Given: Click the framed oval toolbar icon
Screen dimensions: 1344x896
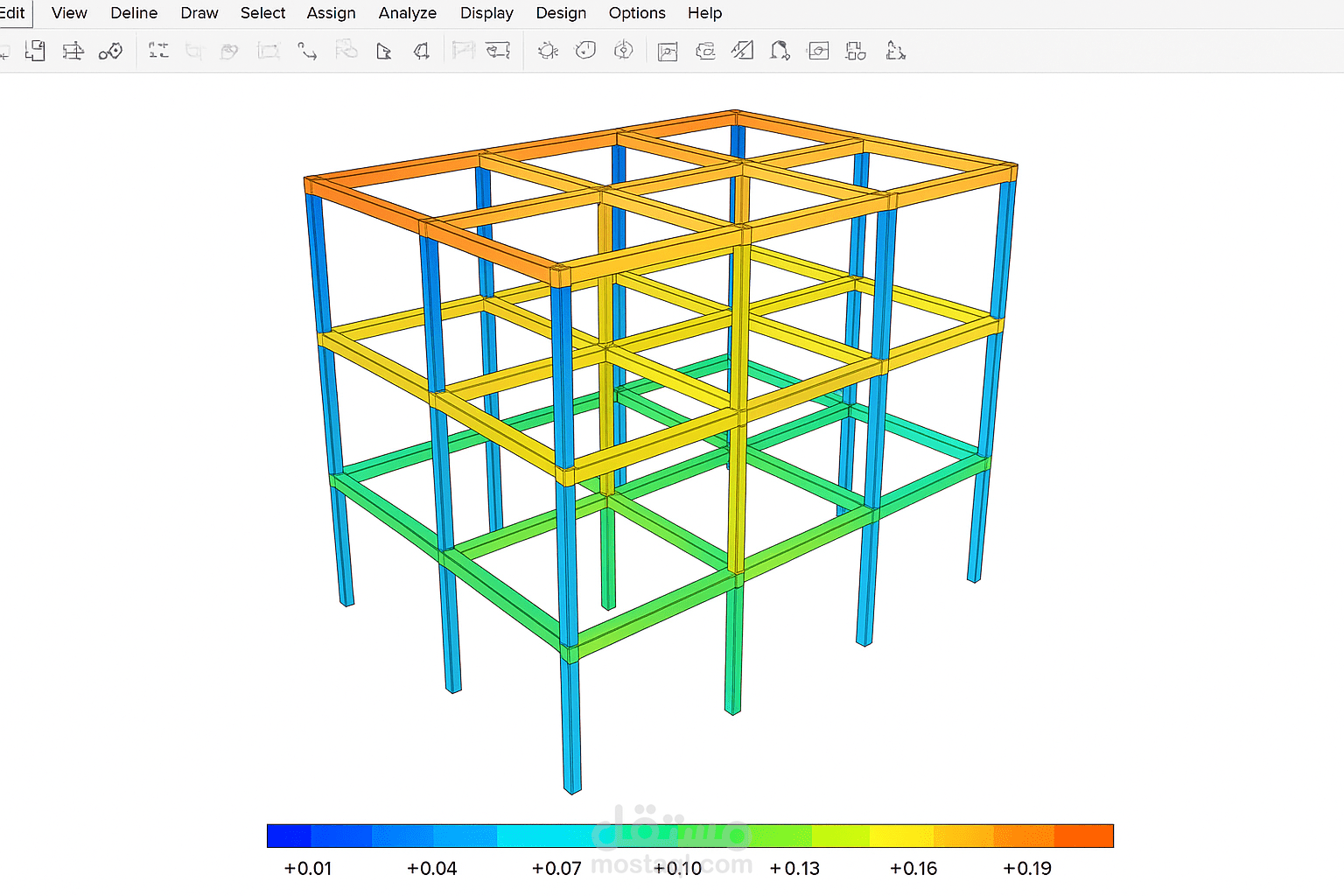Looking at the screenshot, I should tap(818, 51).
